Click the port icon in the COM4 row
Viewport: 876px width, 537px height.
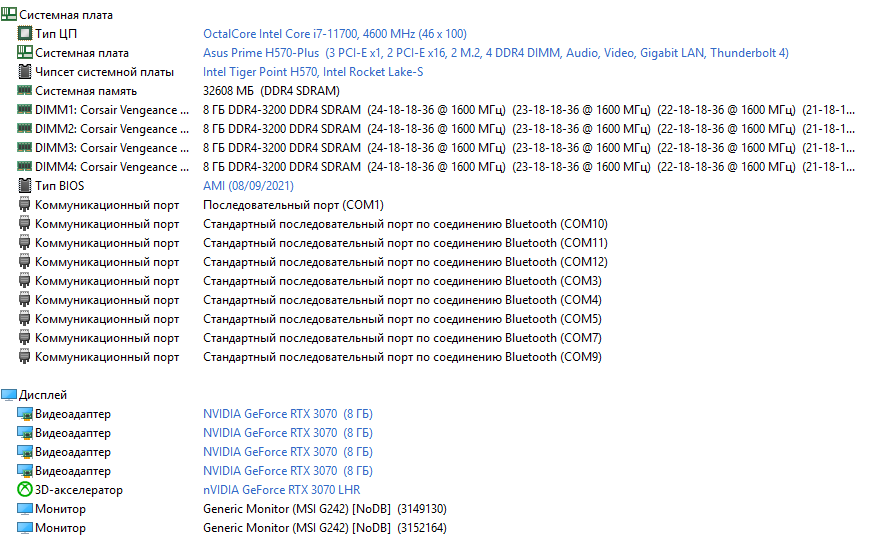(25, 300)
